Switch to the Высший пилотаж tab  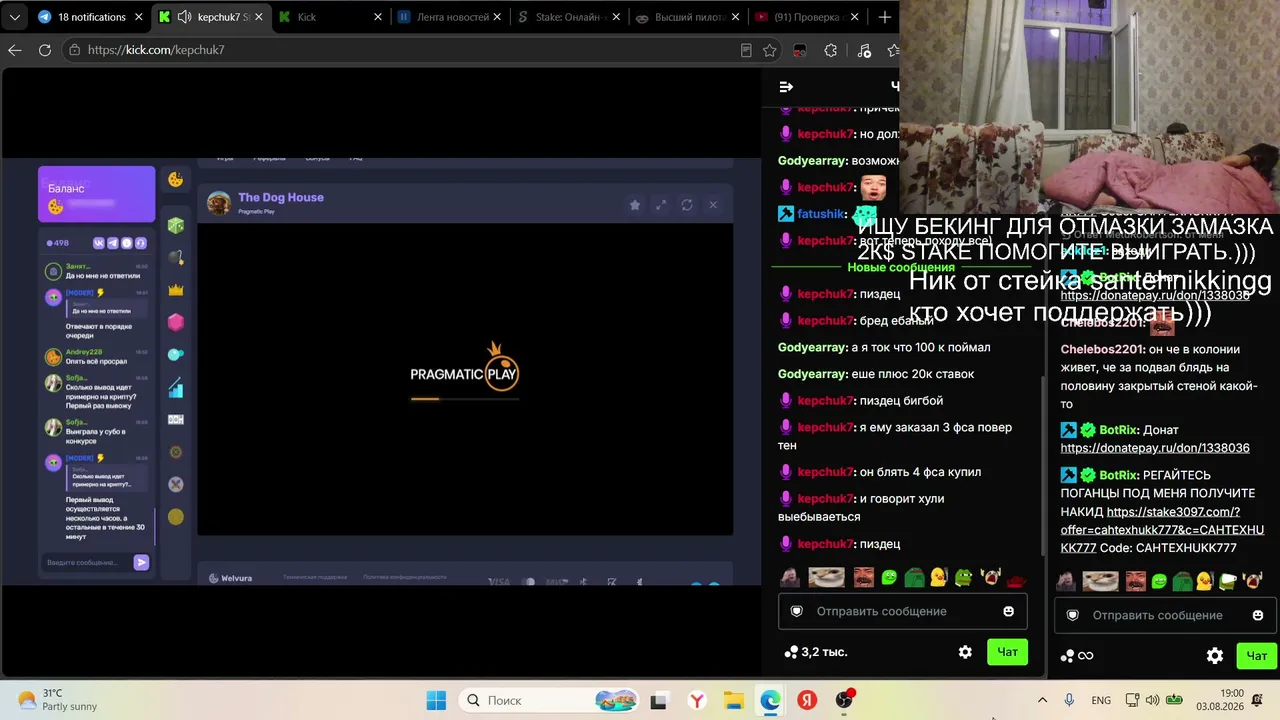688,17
